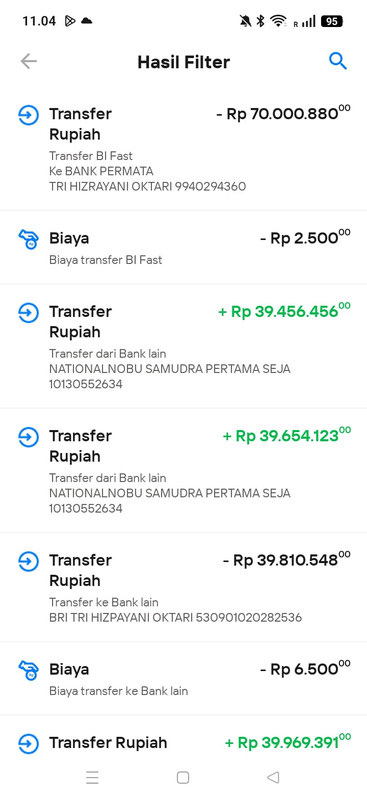Tap the transfer icon beside the Rp 39.810.548 entry
This screenshot has height=800, width=367.
29,562
